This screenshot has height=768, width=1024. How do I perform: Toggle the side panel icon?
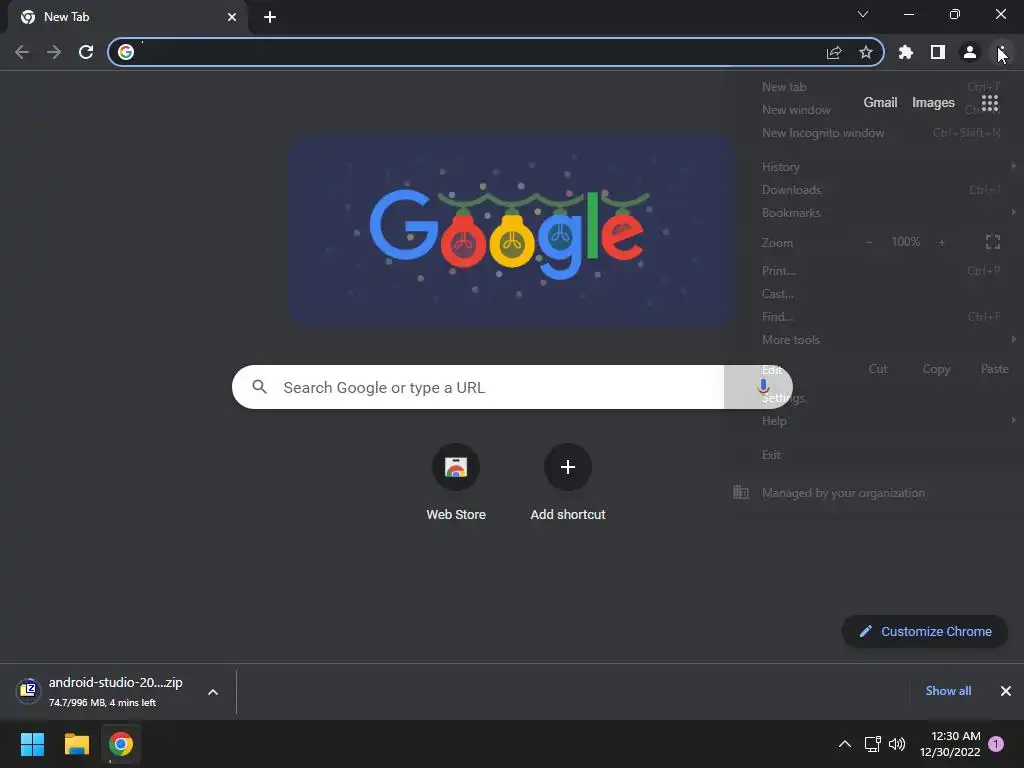point(938,52)
